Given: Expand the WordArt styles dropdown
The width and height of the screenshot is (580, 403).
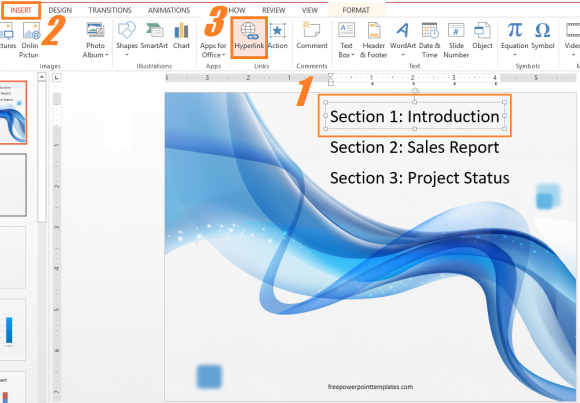Looking at the screenshot, I should tap(403, 55).
